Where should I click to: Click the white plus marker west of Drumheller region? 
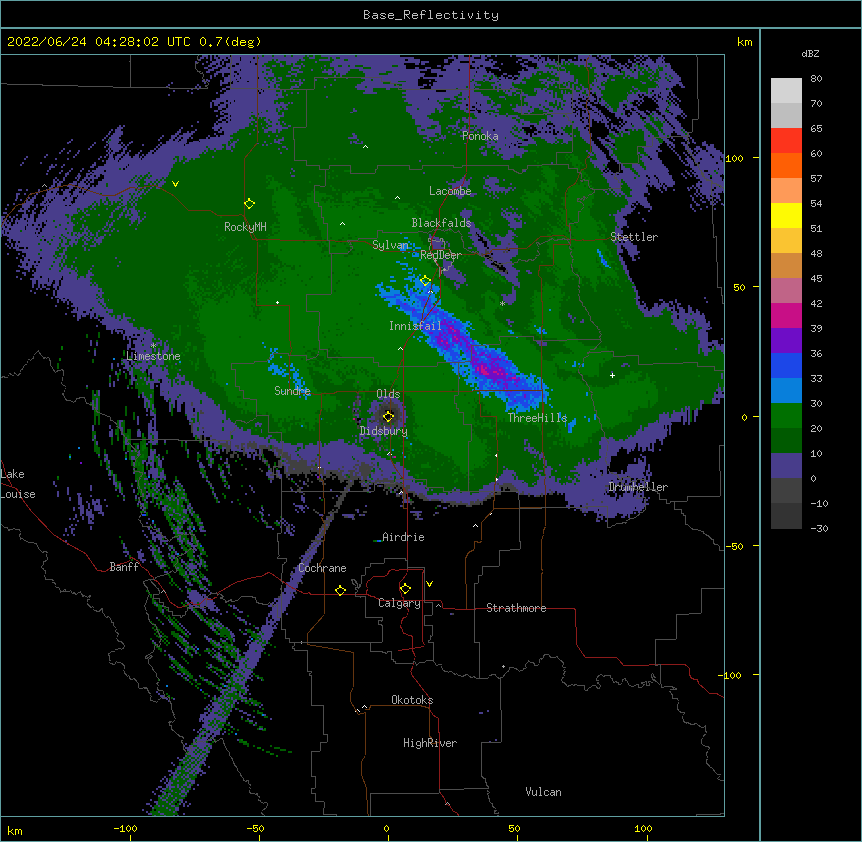pos(612,375)
